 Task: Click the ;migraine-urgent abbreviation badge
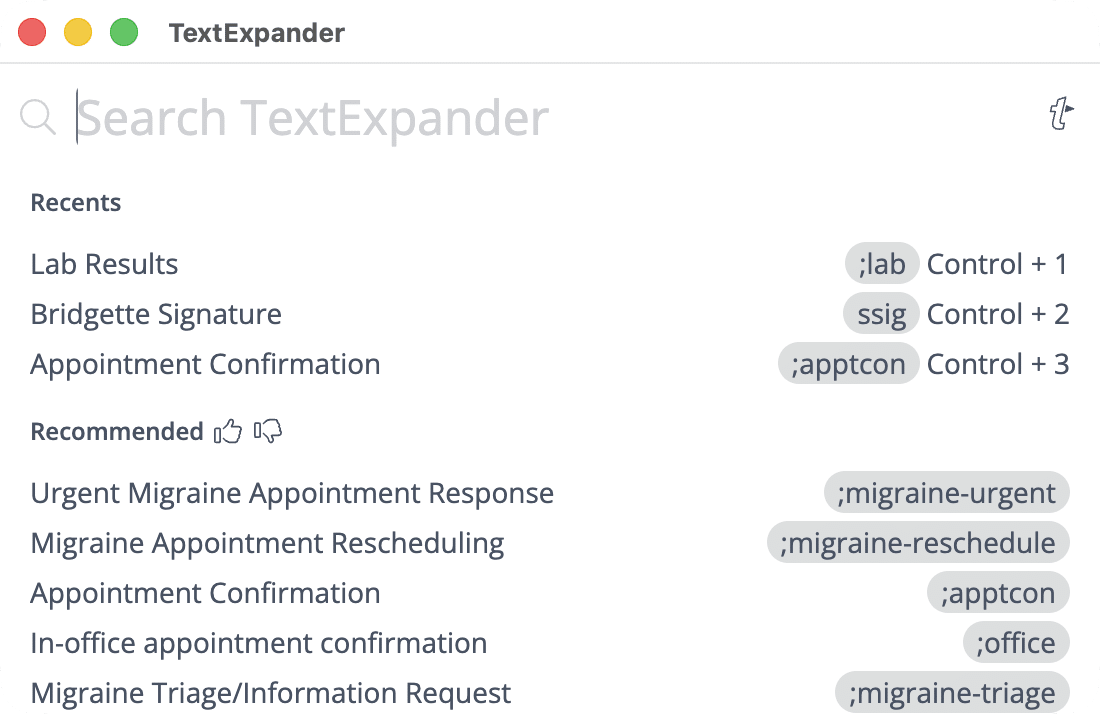tap(946, 494)
